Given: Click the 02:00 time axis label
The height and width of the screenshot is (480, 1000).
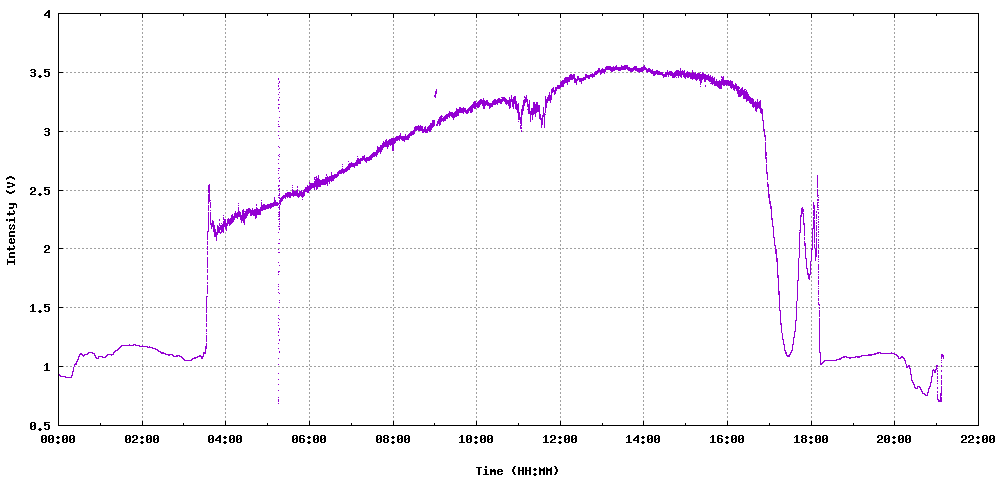Looking at the screenshot, I should pos(142,439).
